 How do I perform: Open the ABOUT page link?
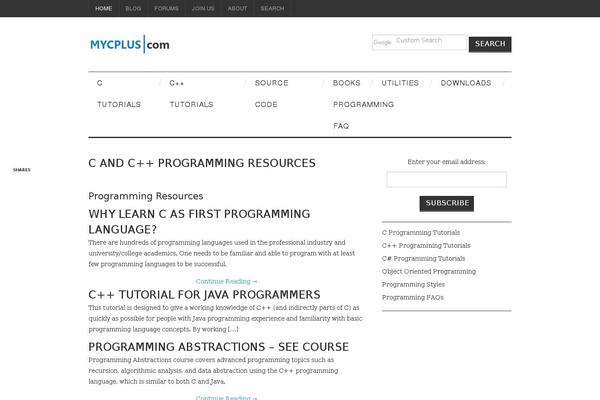237,8
